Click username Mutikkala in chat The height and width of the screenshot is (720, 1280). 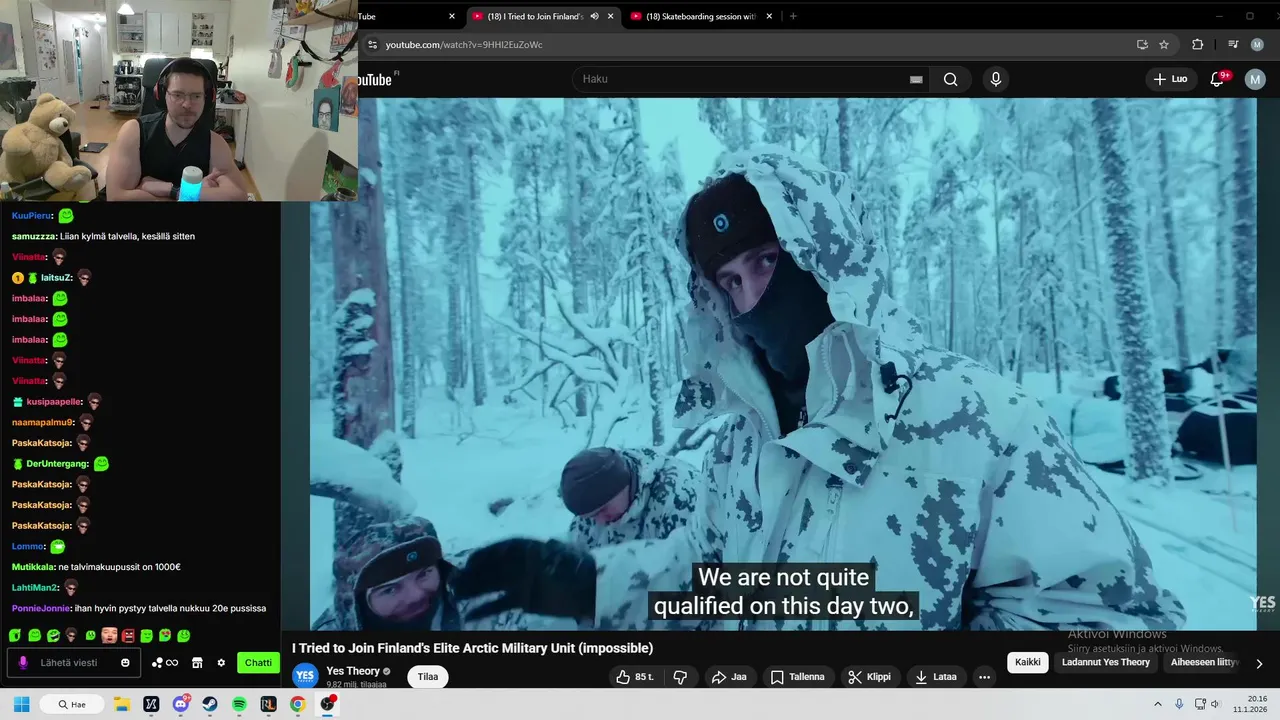click(x=33, y=567)
